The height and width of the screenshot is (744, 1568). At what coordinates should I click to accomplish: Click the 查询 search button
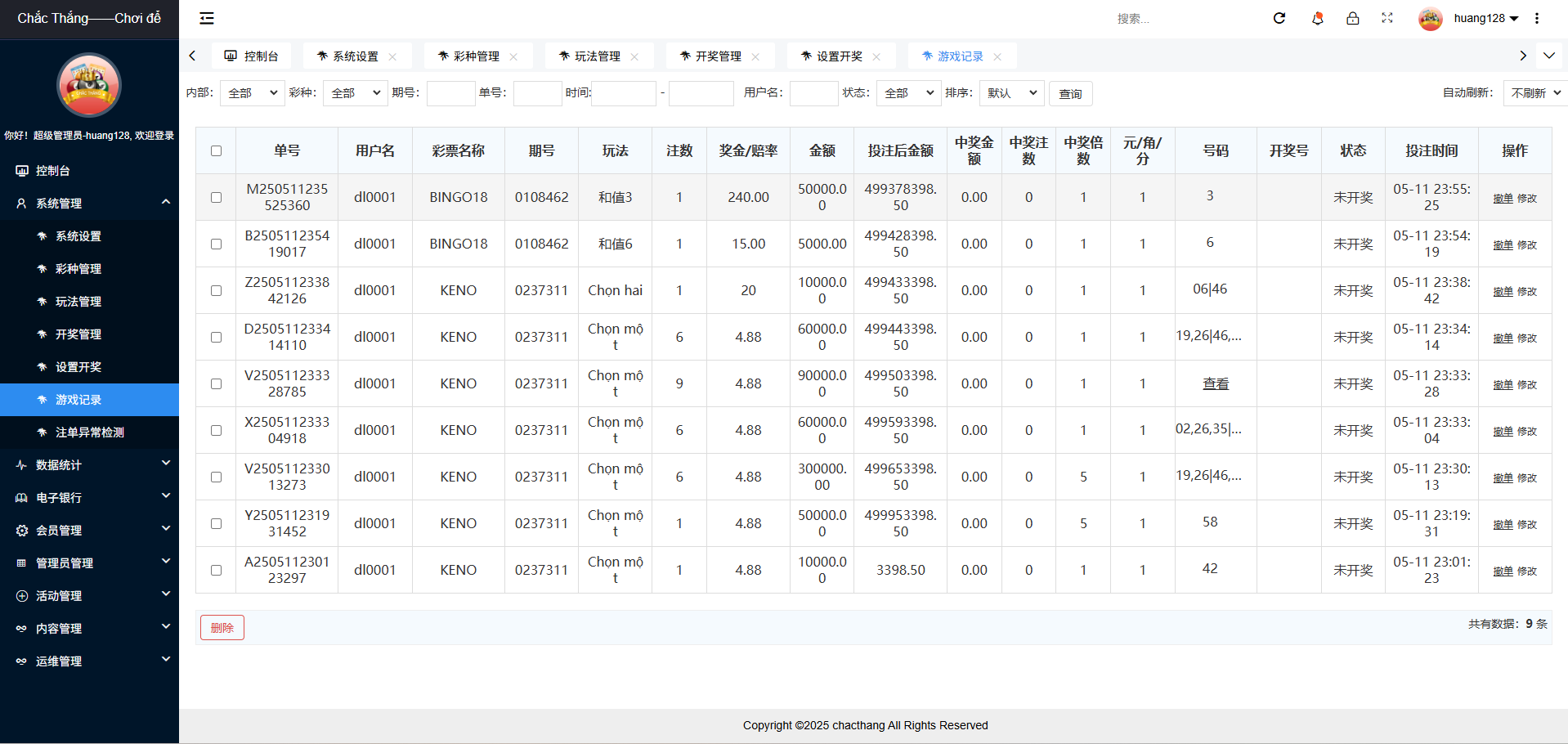pos(1070,94)
